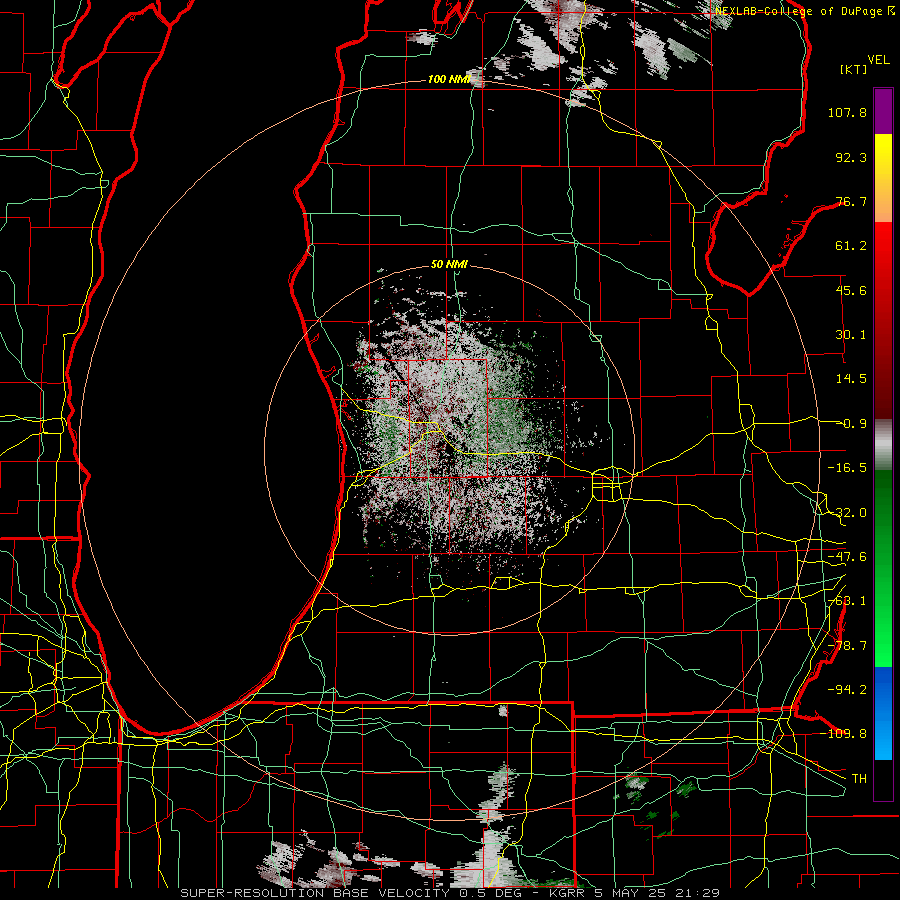This screenshot has width=900, height=900.
Task: Click the -63.1 scale value
Action: (x=847, y=601)
